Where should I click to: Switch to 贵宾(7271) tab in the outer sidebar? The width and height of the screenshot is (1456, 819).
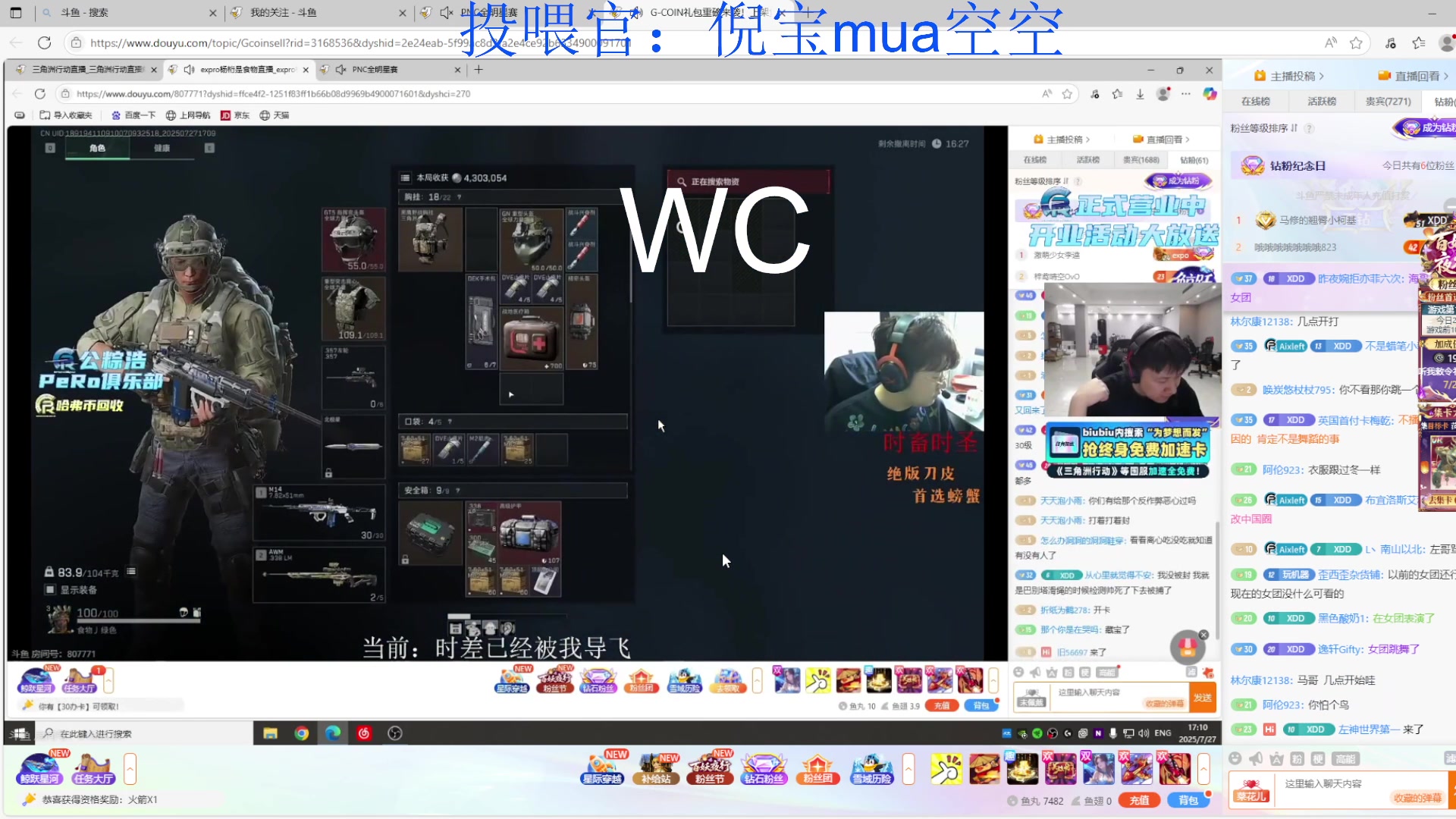click(1388, 101)
